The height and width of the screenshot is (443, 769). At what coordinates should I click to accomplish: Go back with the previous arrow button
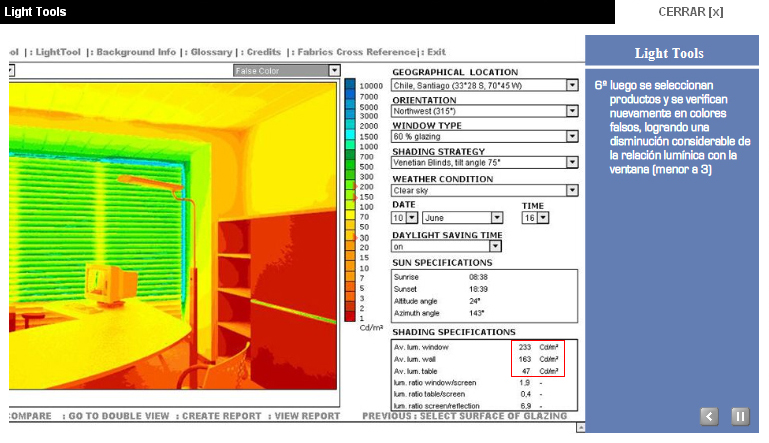[709, 417]
